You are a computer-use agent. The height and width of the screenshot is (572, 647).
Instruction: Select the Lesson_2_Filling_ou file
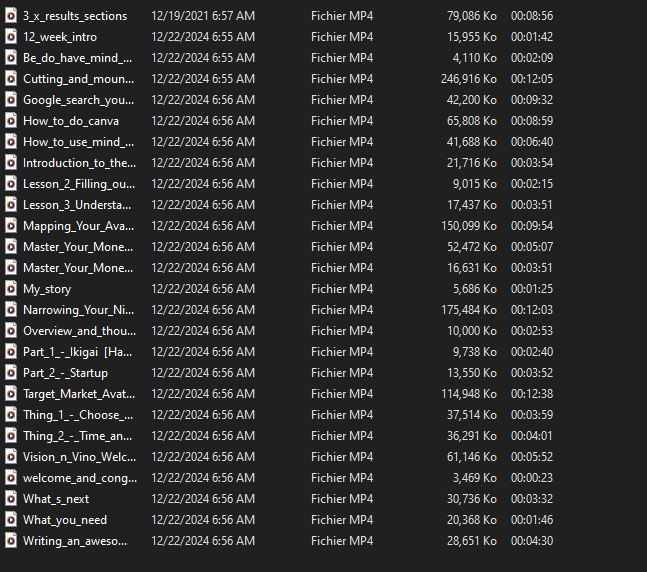pyautogui.click(x=78, y=184)
